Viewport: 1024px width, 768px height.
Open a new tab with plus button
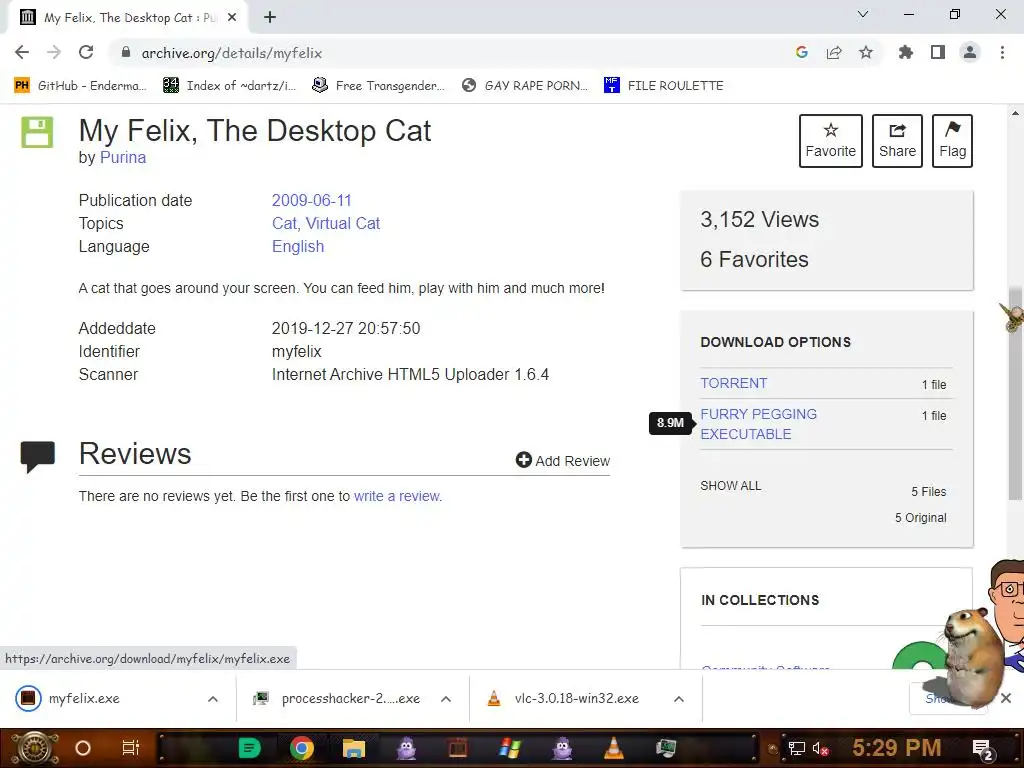point(270,17)
